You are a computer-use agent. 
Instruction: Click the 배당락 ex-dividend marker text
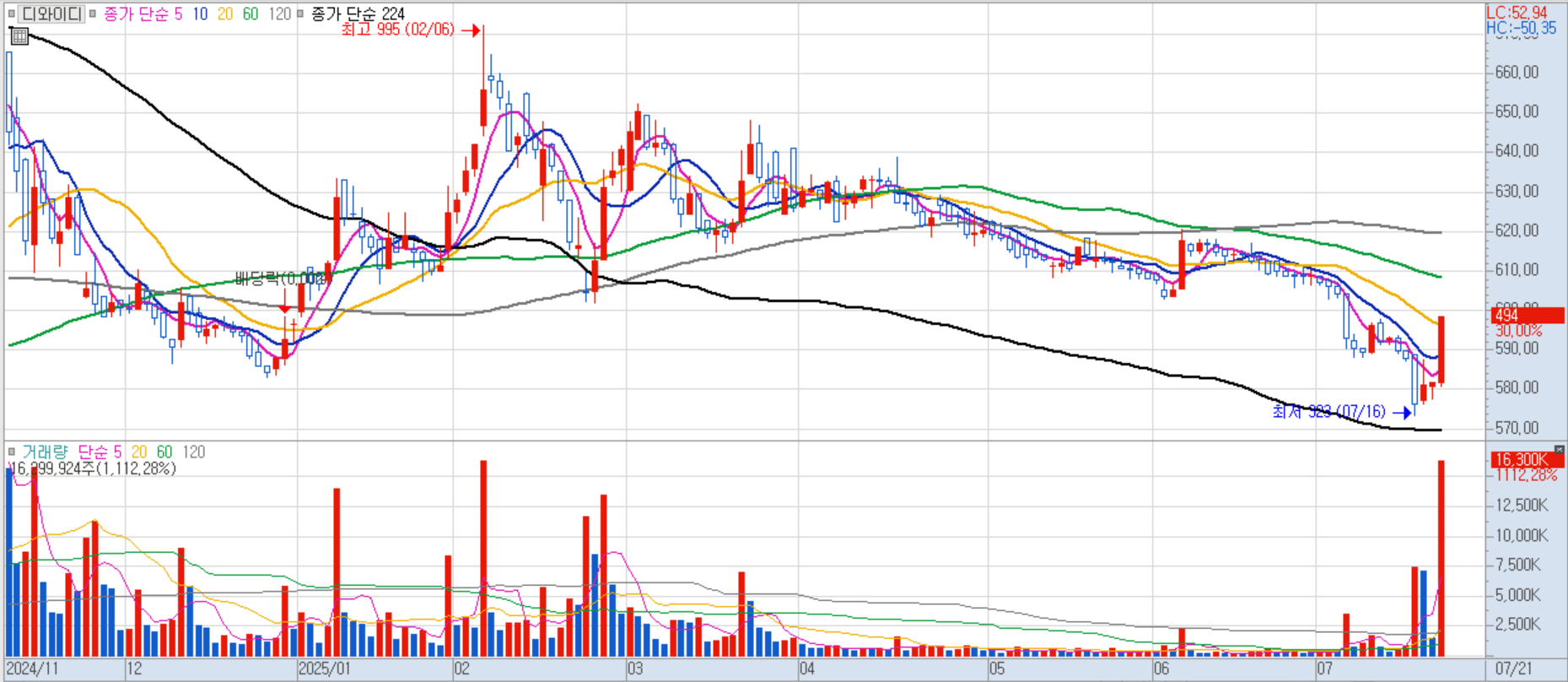280,279
